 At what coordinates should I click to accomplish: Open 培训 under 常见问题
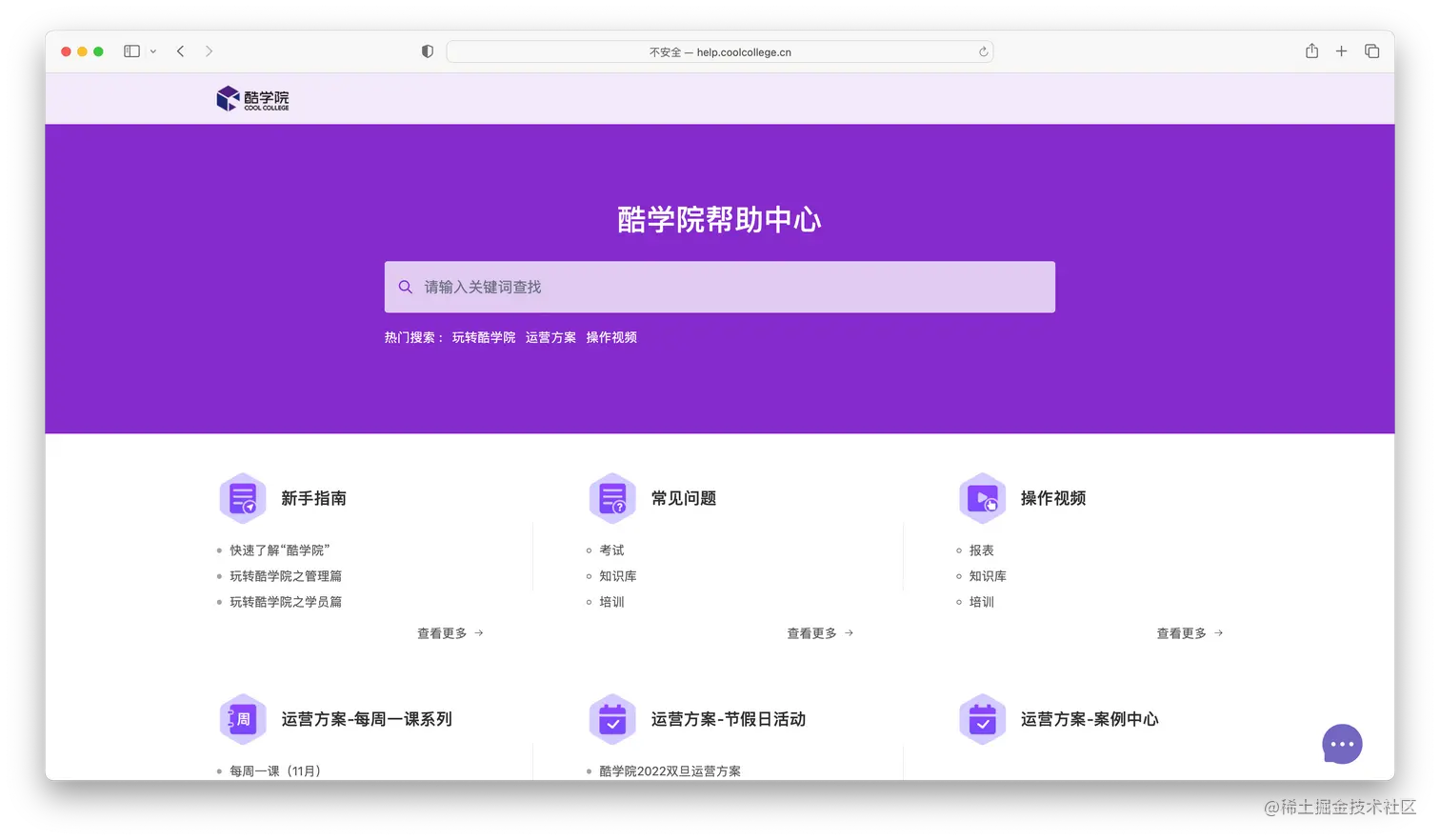pos(611,602)
